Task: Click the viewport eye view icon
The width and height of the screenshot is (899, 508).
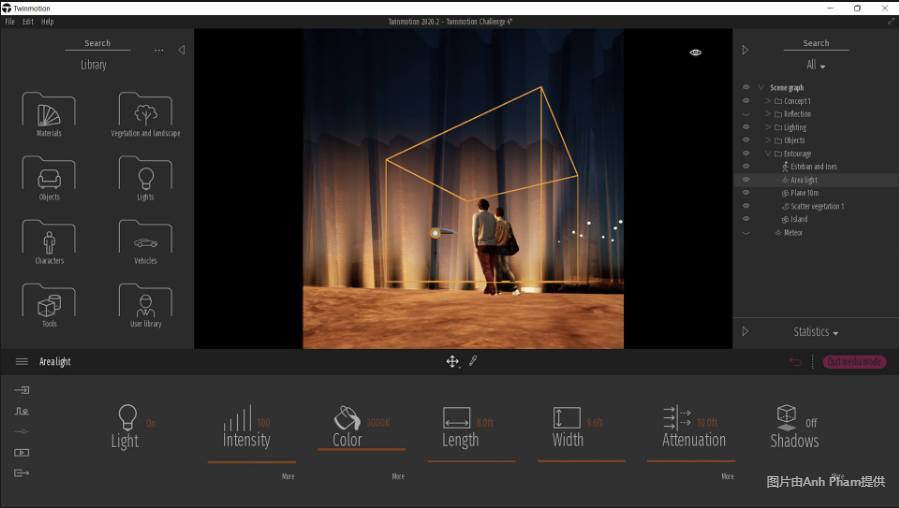Action: pyautogui.click(x=695, y=52)
